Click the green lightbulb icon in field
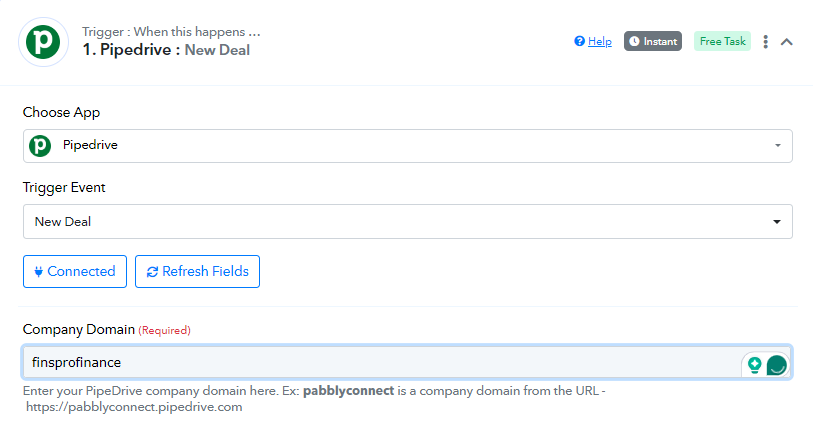The image size is (813, 429). coord(754,365)
